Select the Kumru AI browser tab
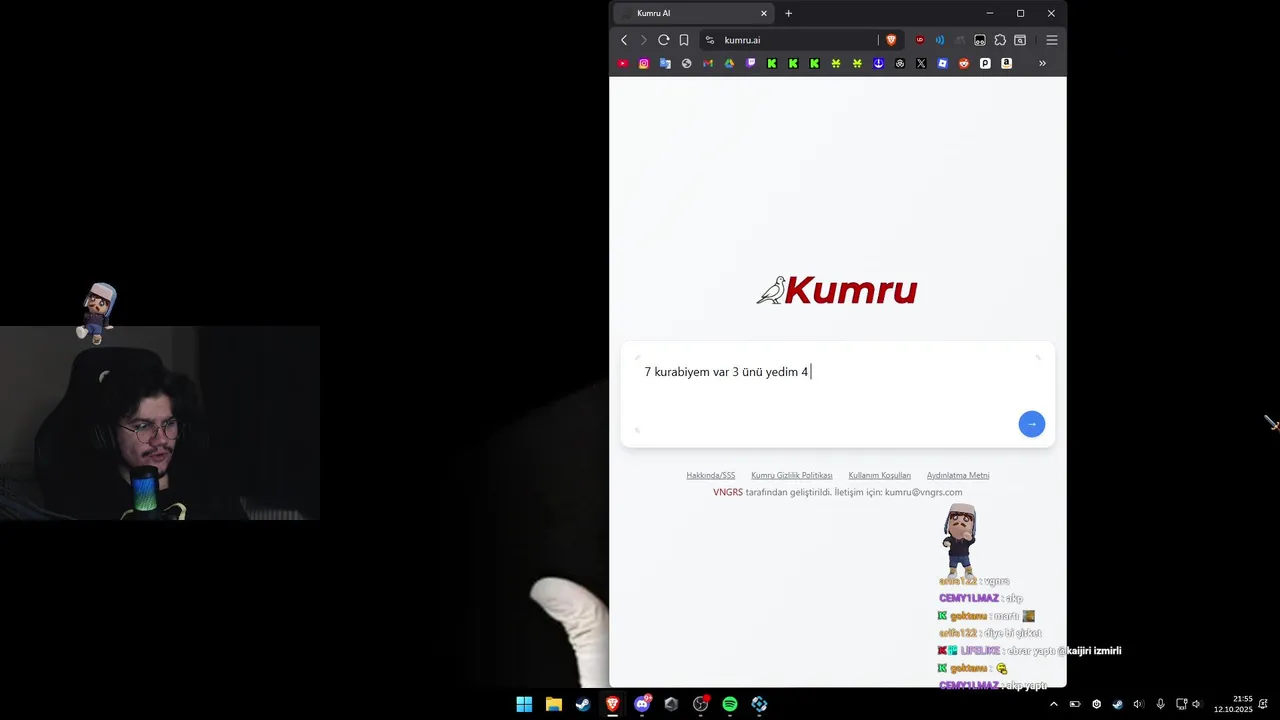Viewport: 1280px width, 720px height. tap(692, 13)
